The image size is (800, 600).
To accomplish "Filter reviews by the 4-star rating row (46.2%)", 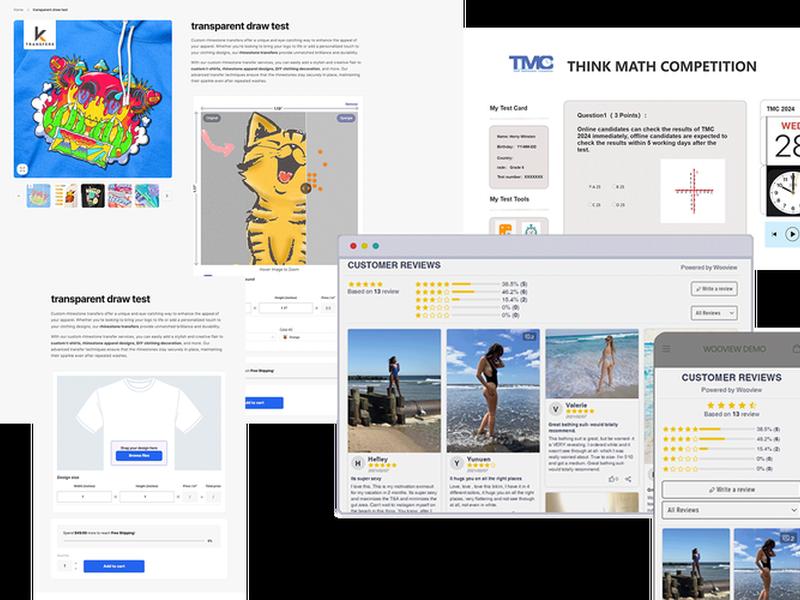I will coord(471,292).
